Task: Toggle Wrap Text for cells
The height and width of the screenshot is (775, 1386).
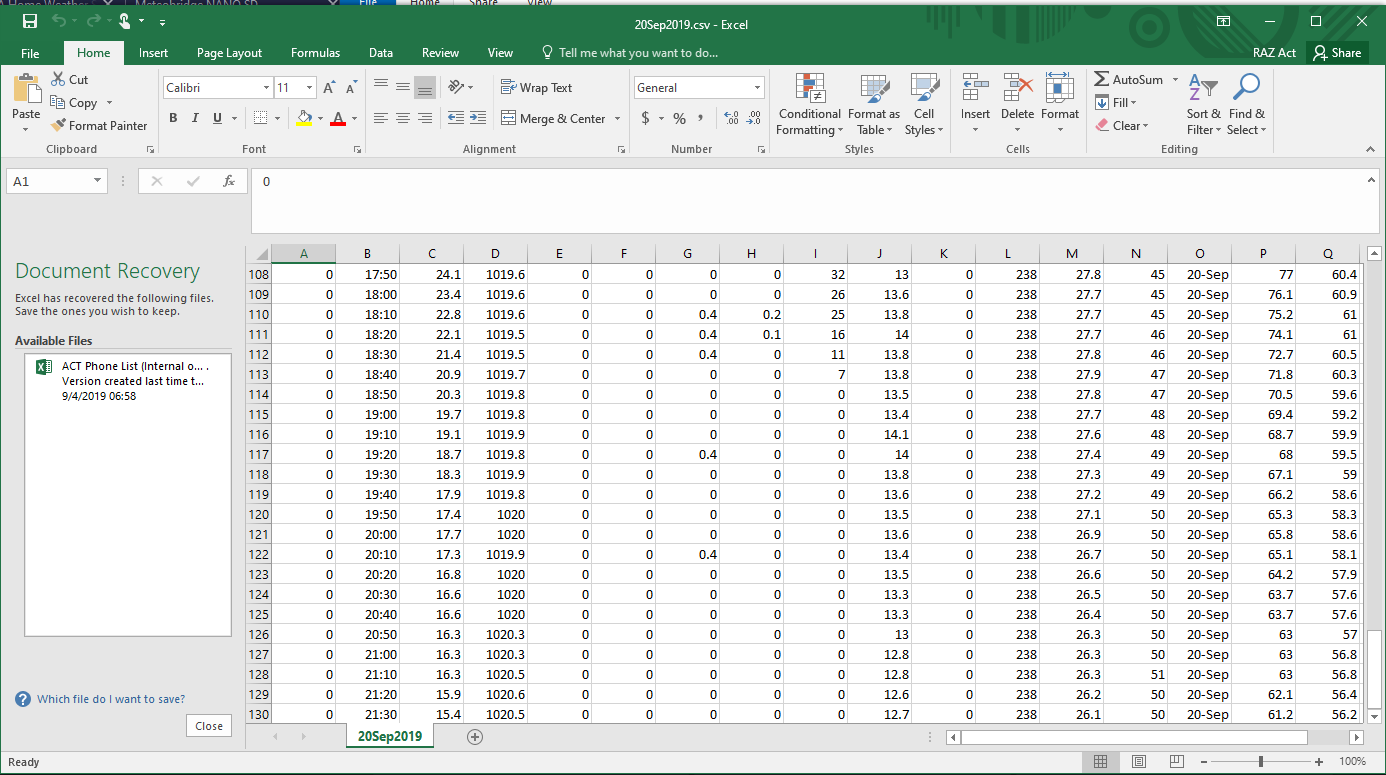Action: tap(536, 88)
